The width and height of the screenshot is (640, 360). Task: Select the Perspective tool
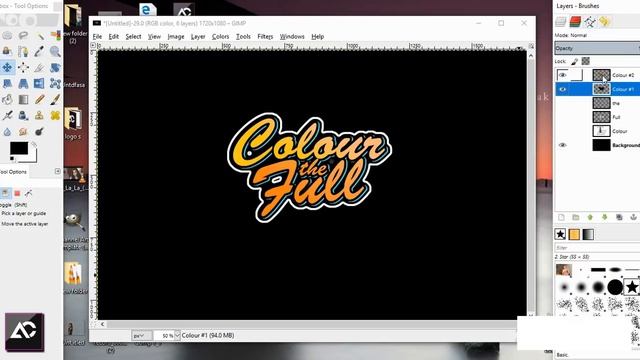tap(23, 83)
